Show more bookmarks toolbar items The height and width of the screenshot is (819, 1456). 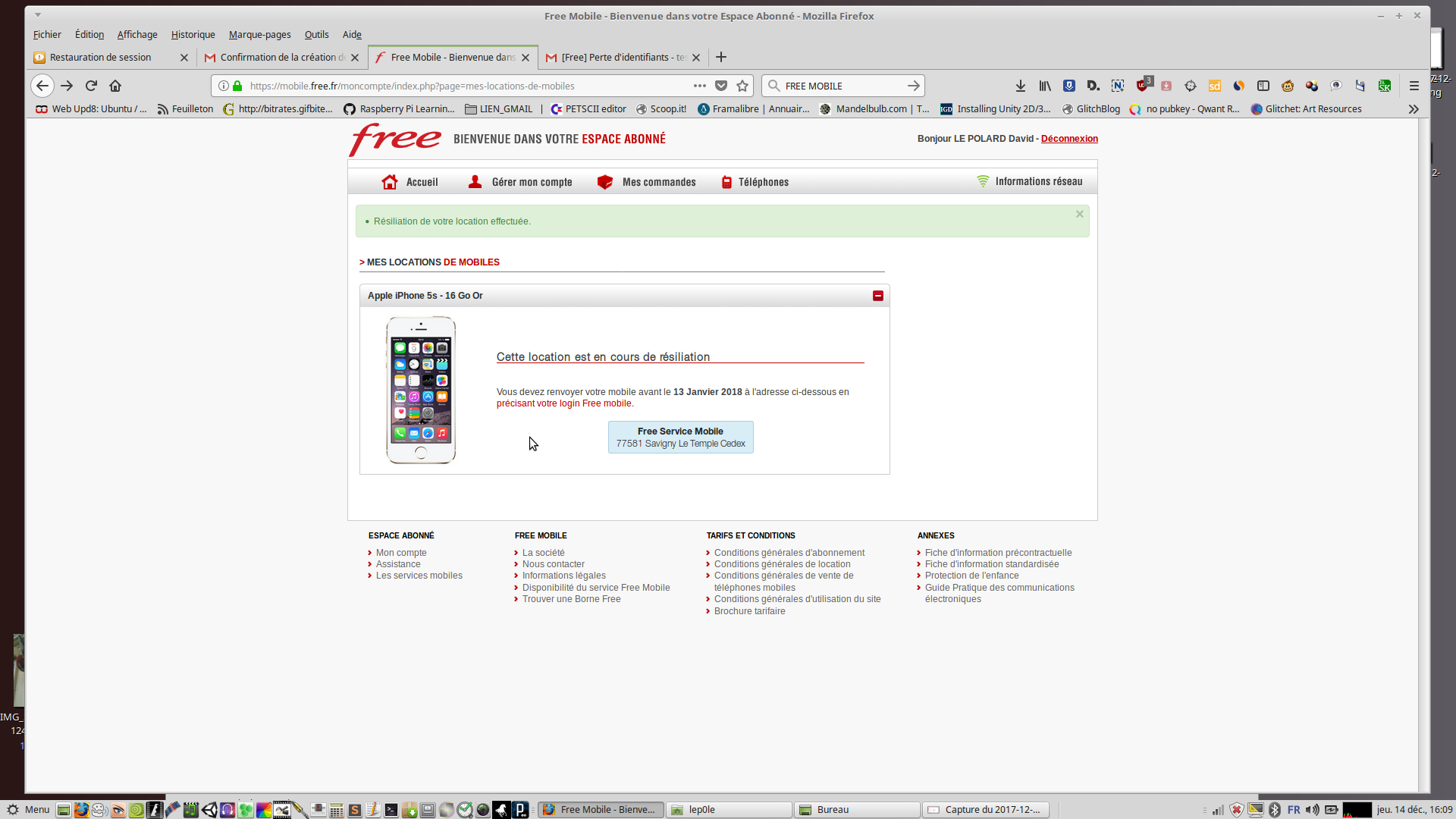(x=1414, y=109)
